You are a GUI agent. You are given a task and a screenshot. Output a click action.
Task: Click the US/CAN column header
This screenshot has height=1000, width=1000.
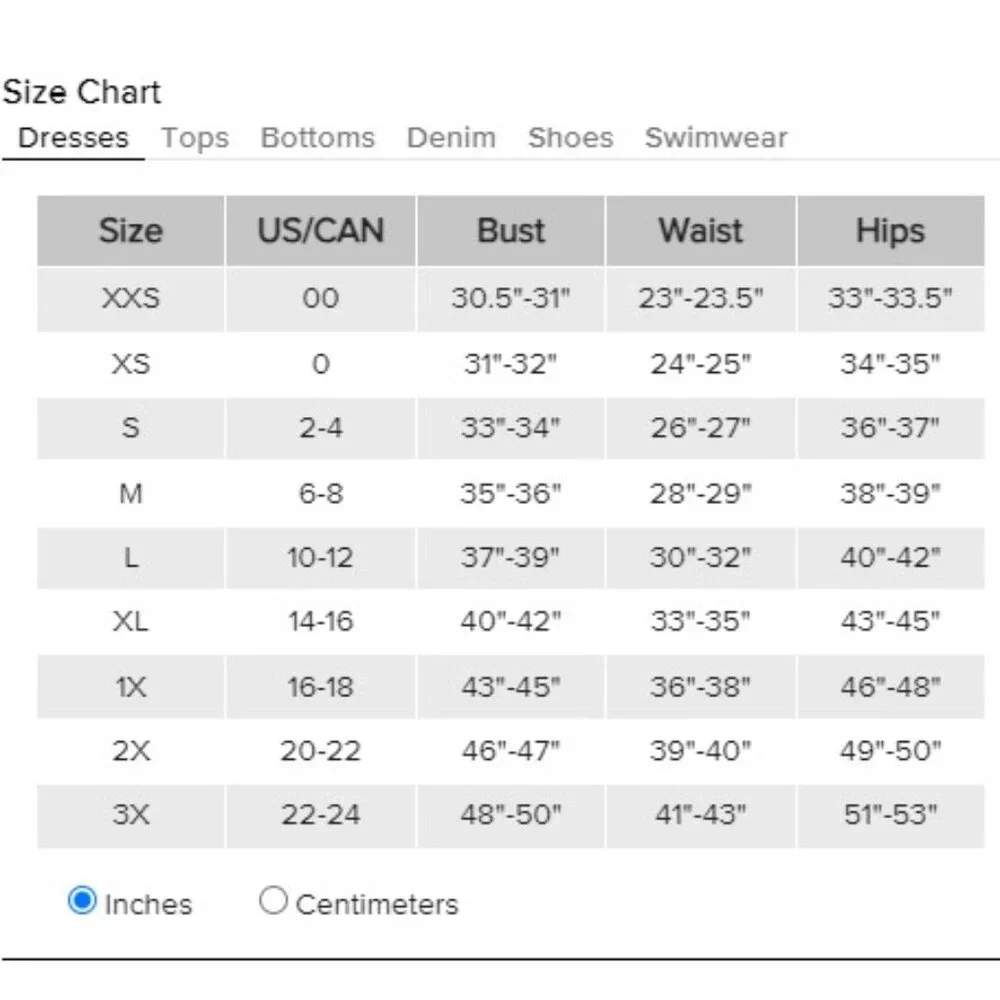coord(320,231)
